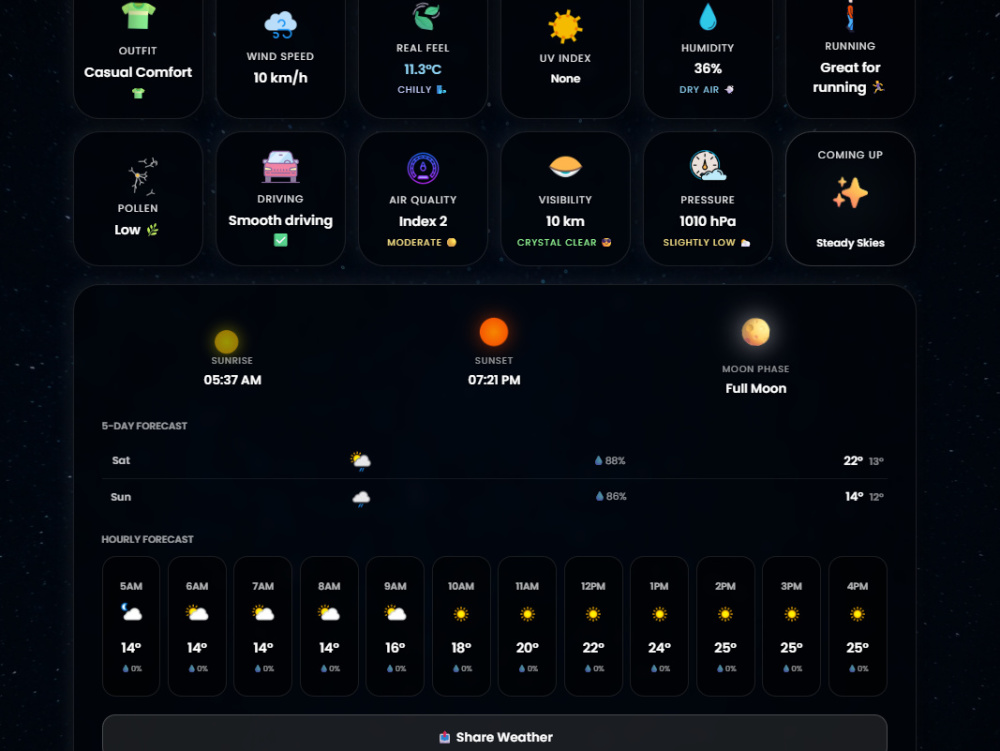Viewport: 1000px width, 751px height.
Task: Click the 9AM partly cloudy icon
Action: coord(395,614)
